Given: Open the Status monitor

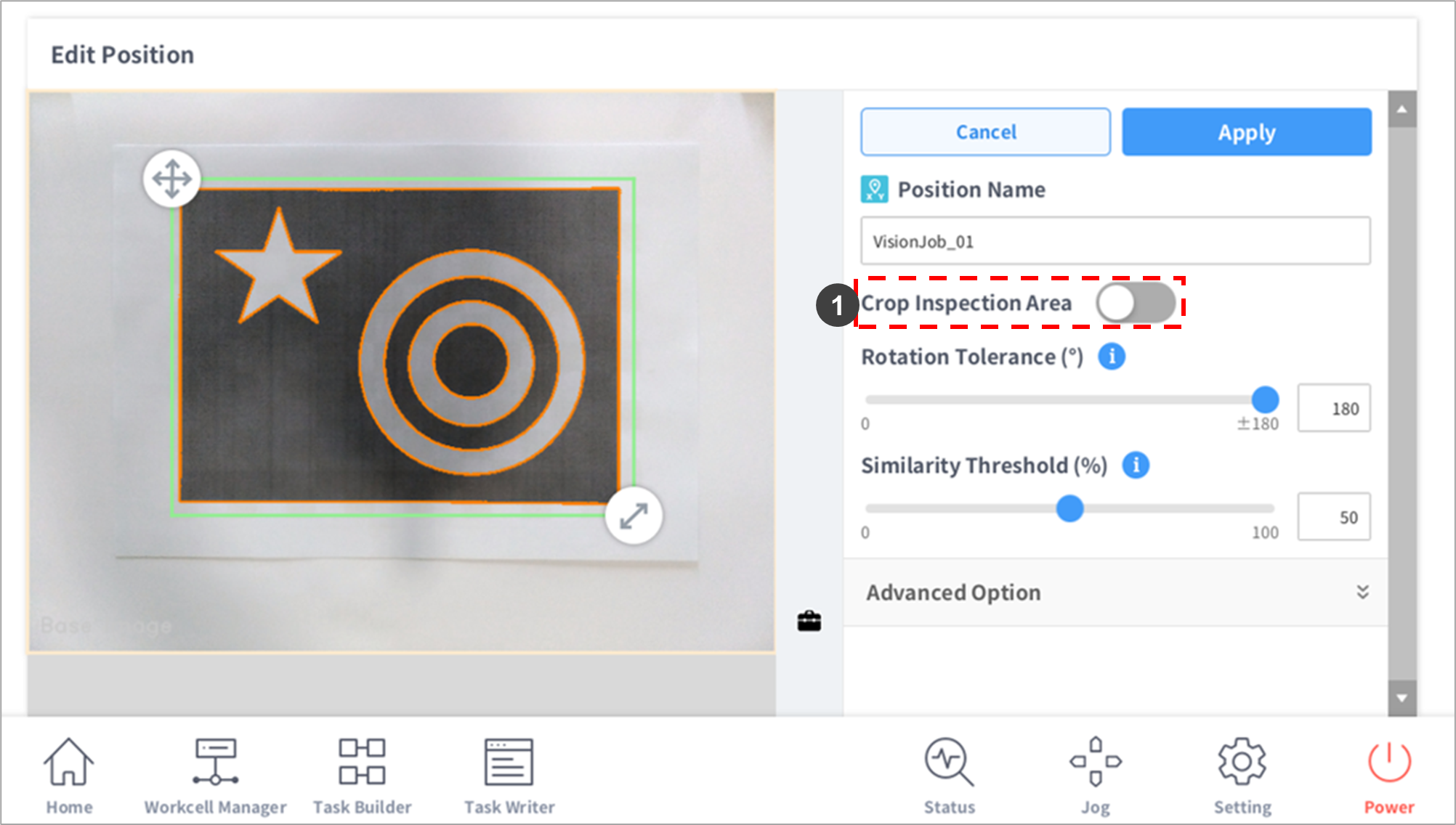Looking at the screenshot, I should 948,774.
